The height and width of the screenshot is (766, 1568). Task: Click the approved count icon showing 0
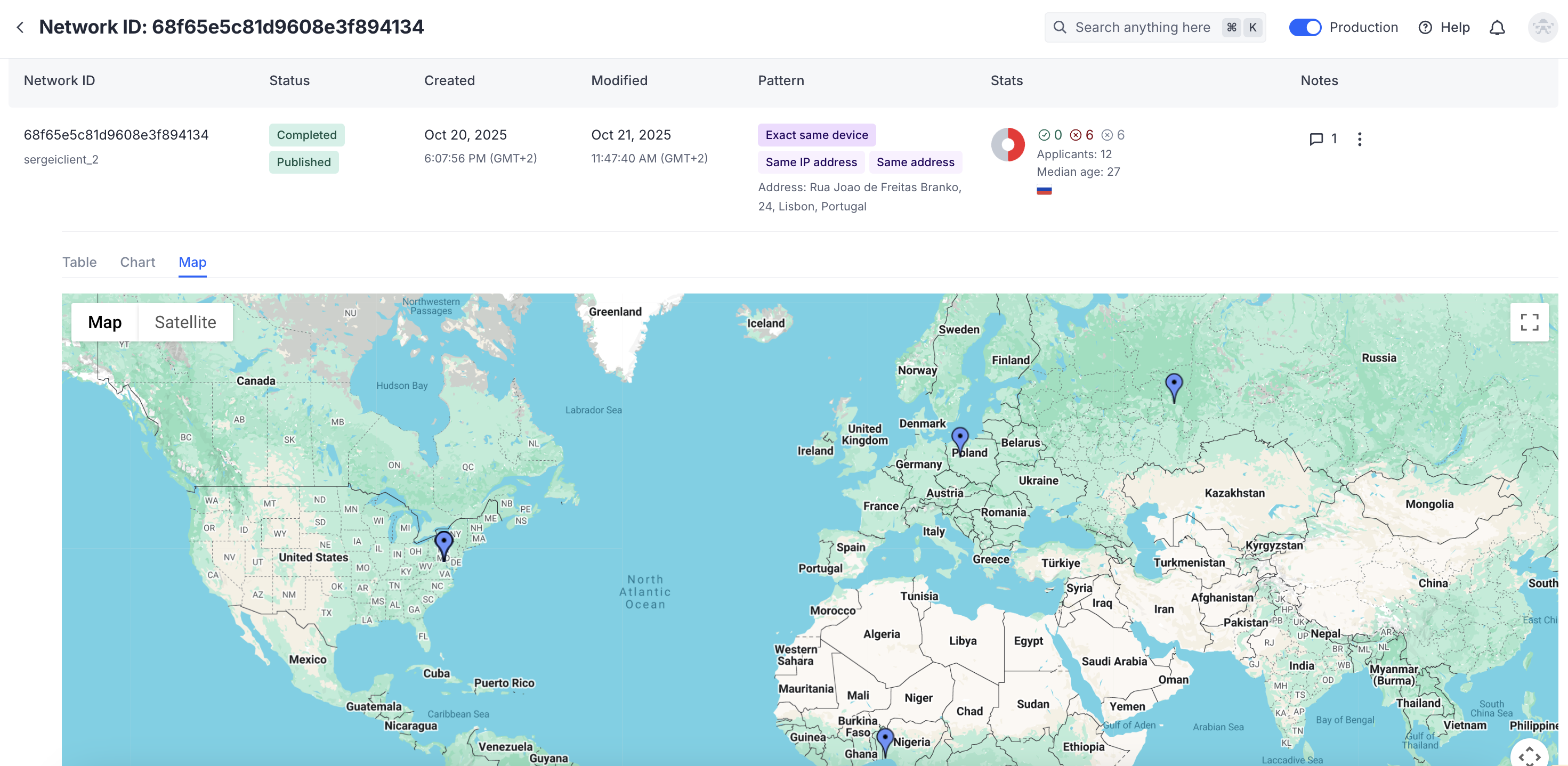[x=1044, y=135]
